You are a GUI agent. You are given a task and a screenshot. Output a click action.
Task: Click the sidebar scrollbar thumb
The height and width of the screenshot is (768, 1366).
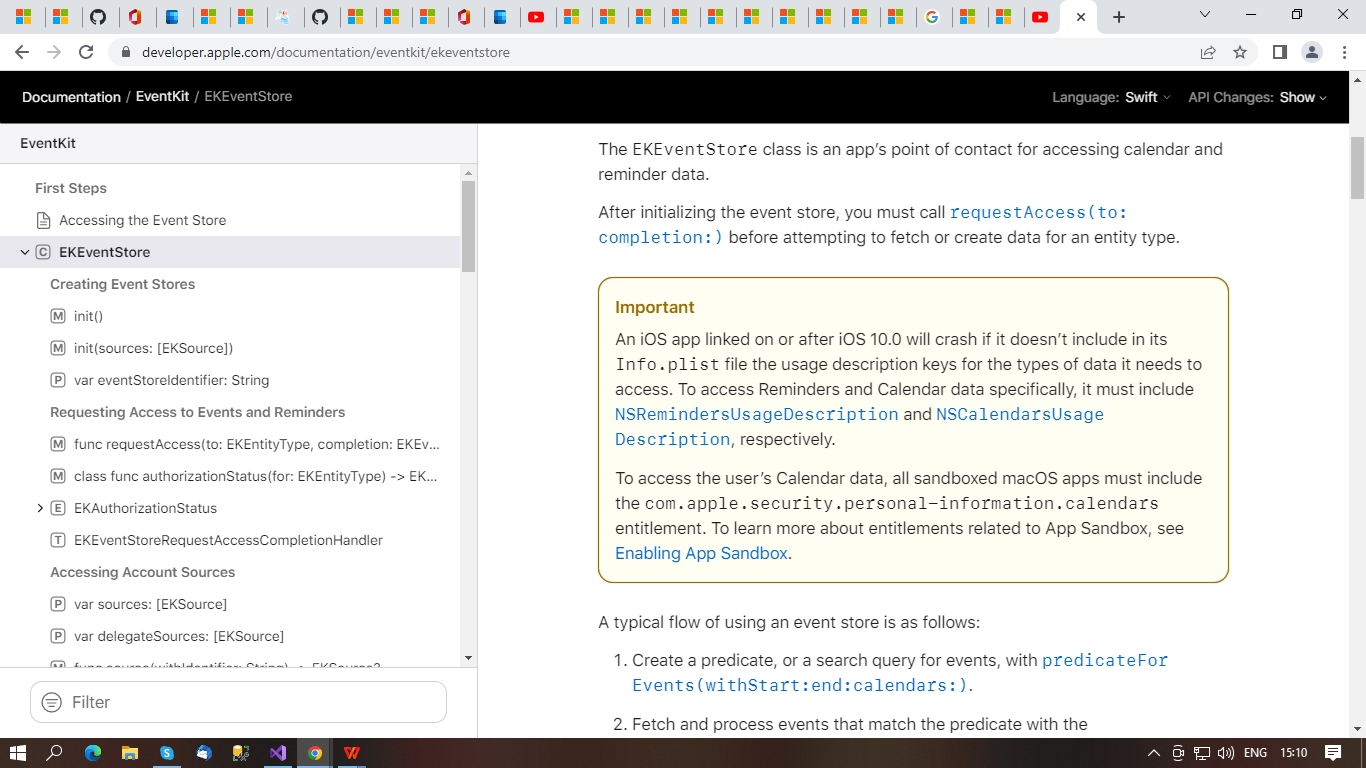(468, 226)
